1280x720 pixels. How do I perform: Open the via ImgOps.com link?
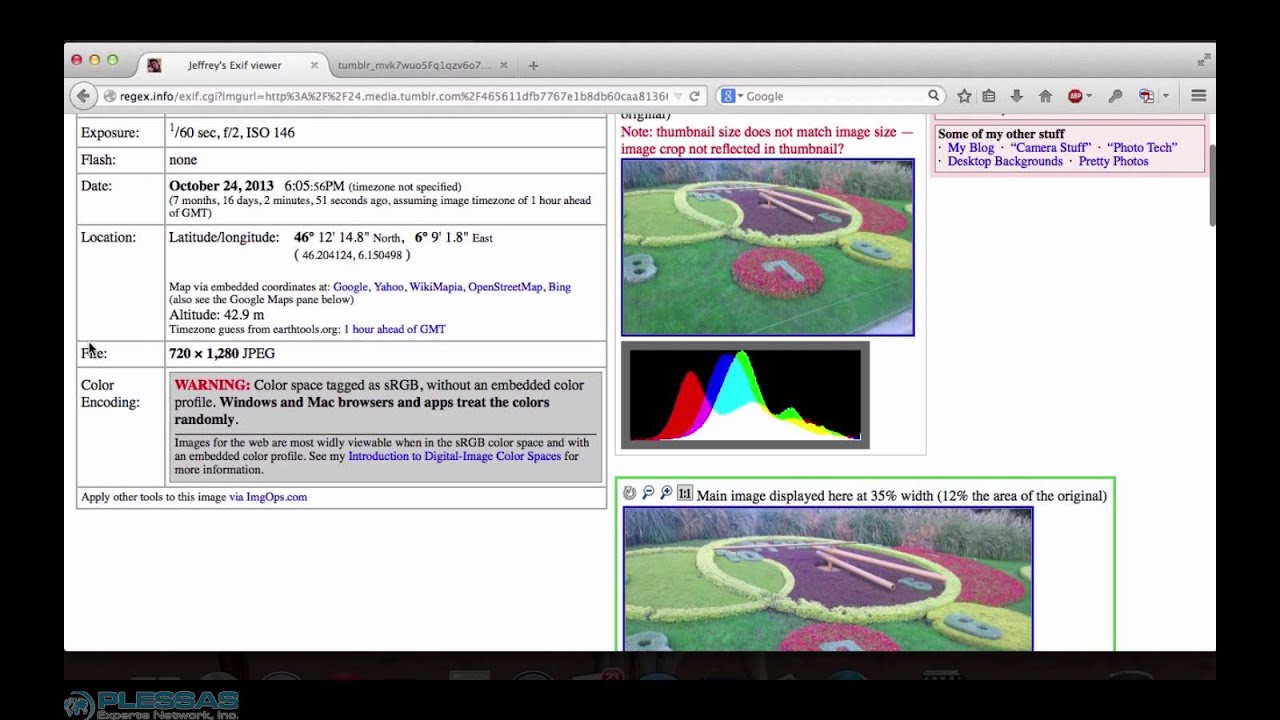[268, 497]
